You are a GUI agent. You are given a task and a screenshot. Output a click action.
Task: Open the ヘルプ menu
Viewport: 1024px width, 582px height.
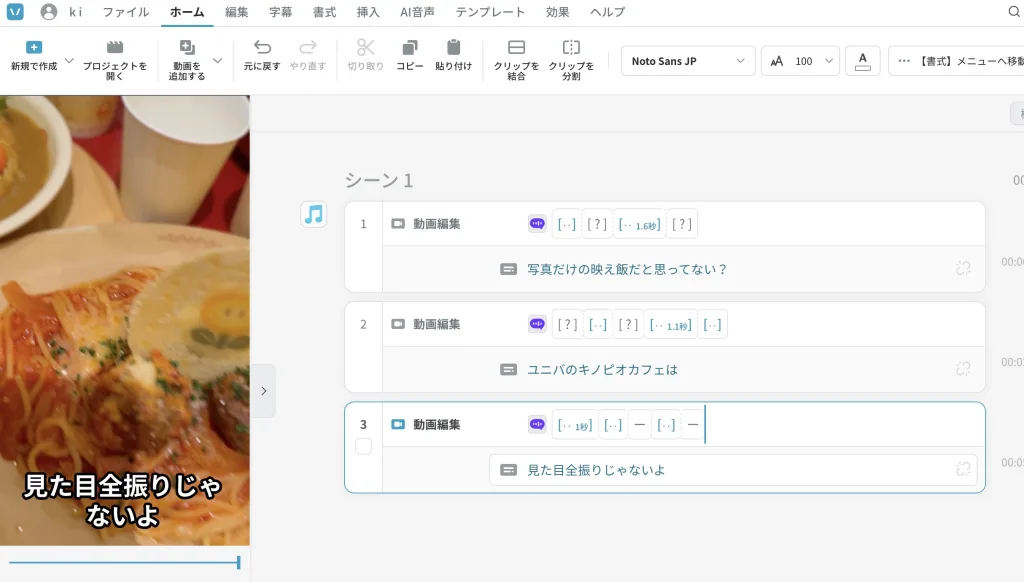(x=607, y=12)
